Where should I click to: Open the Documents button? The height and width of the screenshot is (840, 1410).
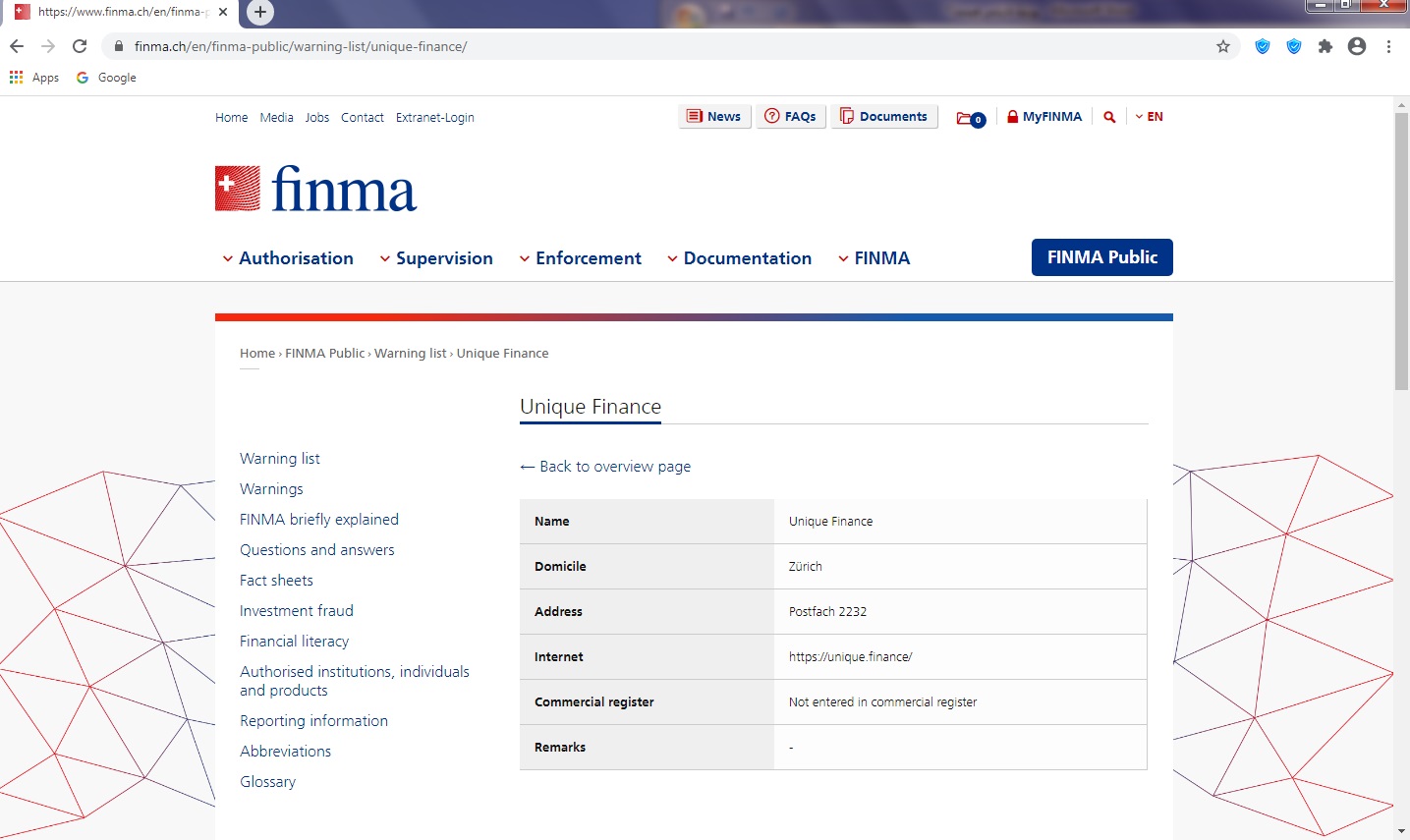pyautogui.click(x=884, y=117)
